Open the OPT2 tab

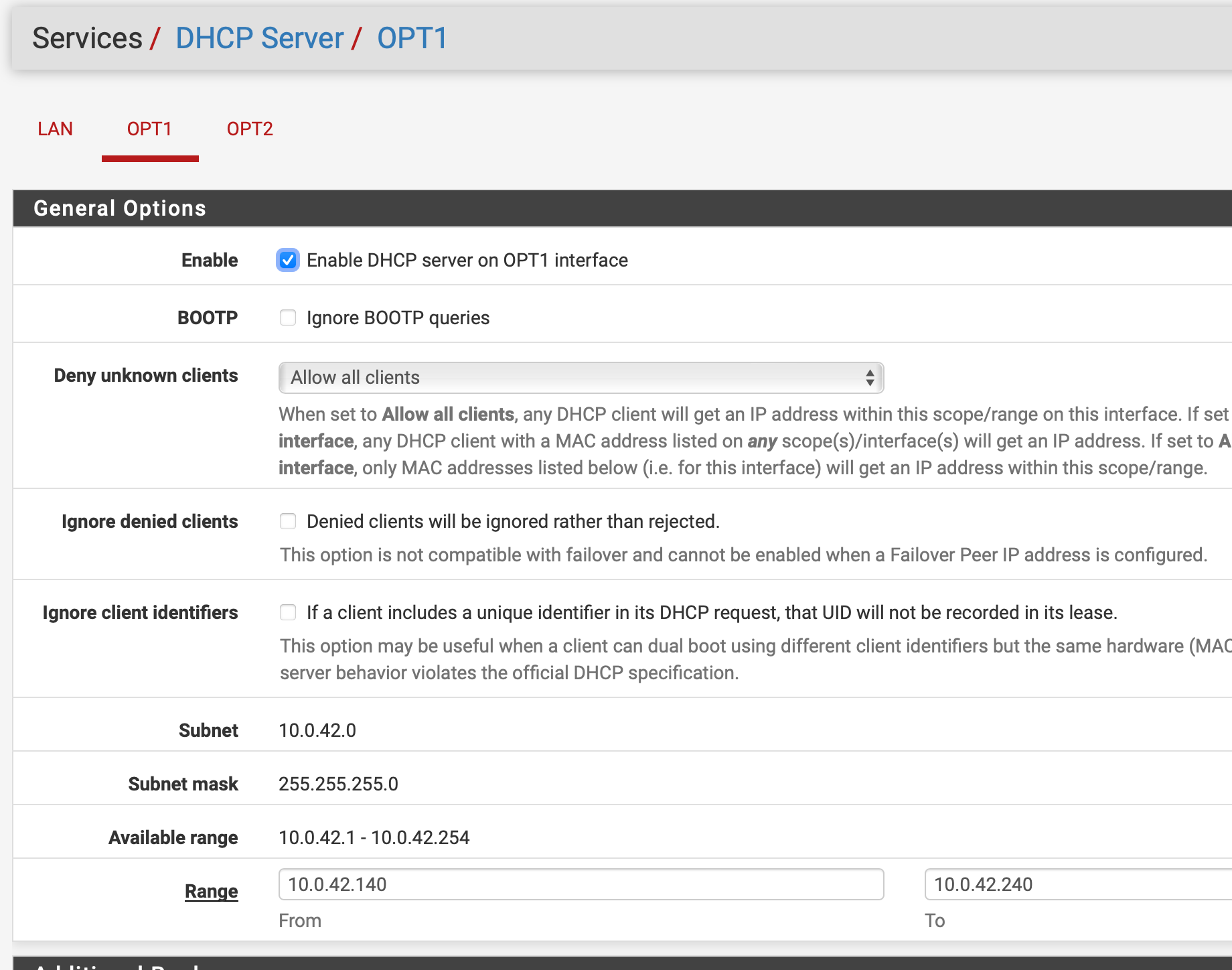point(250,129)
